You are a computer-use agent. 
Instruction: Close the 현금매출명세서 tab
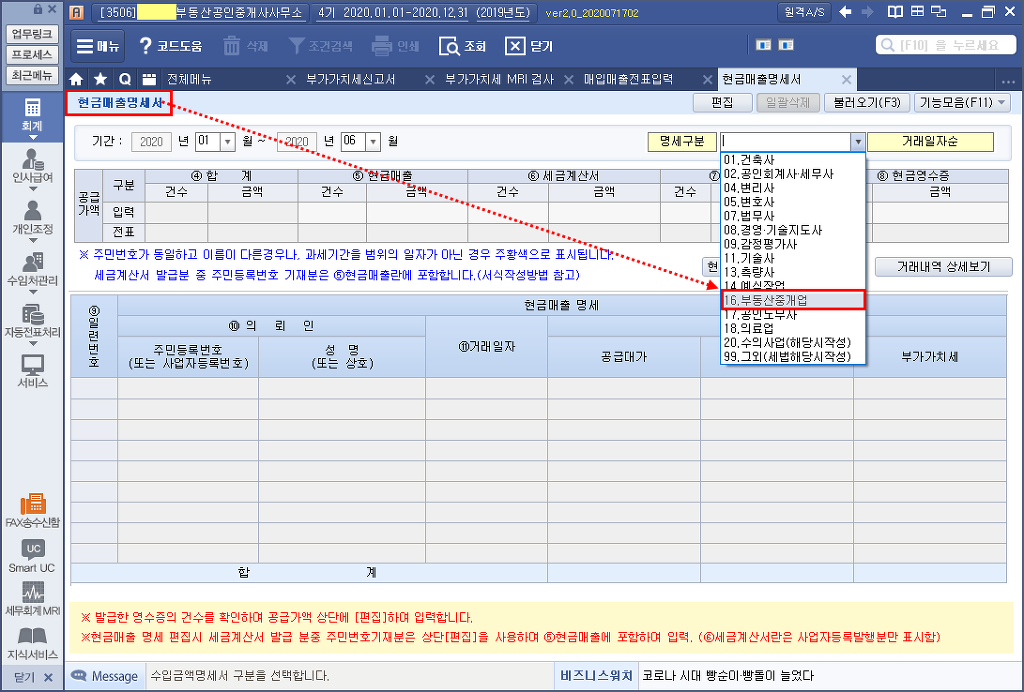[846, 80]
